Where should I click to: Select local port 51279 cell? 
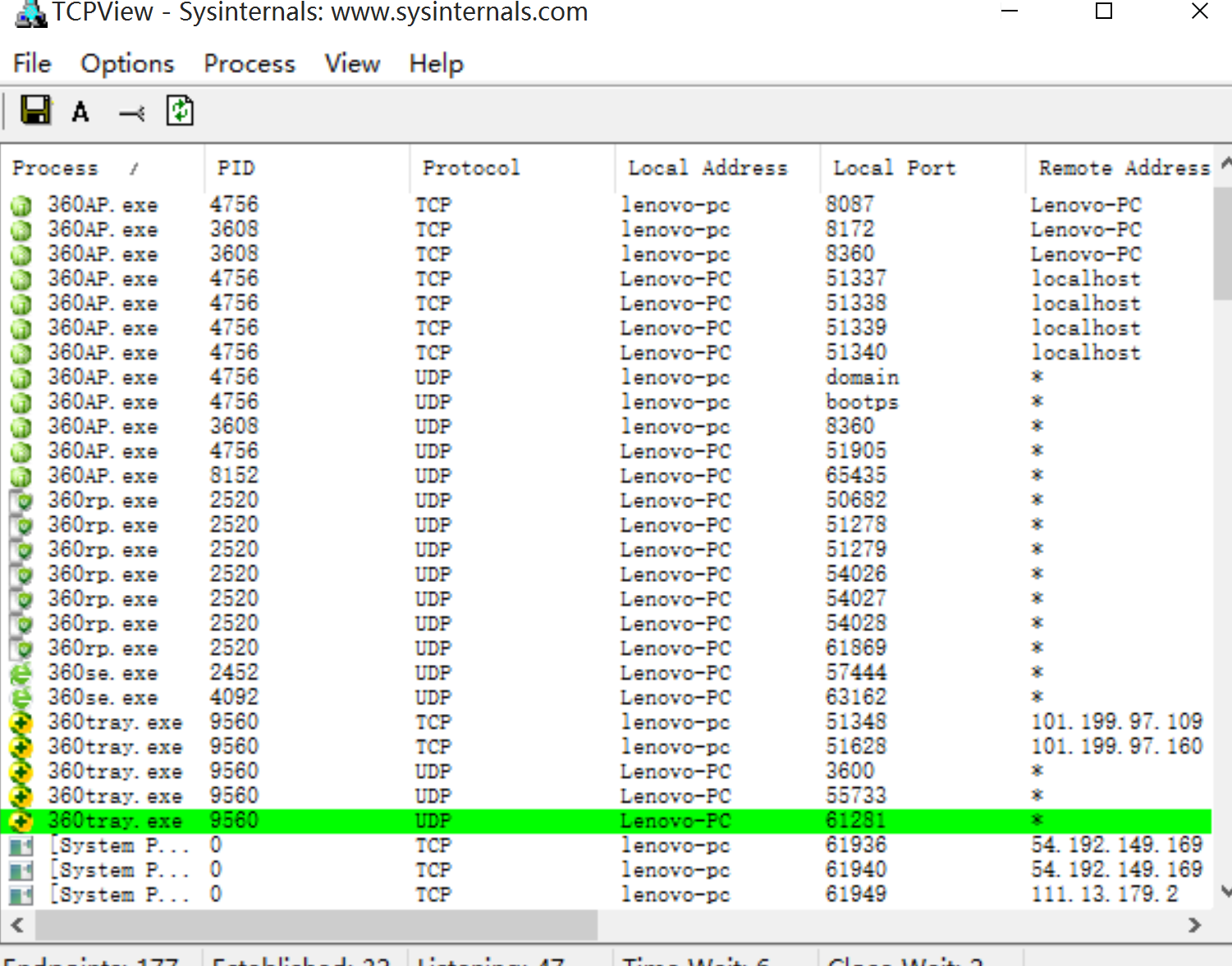(x=856, y=550)
